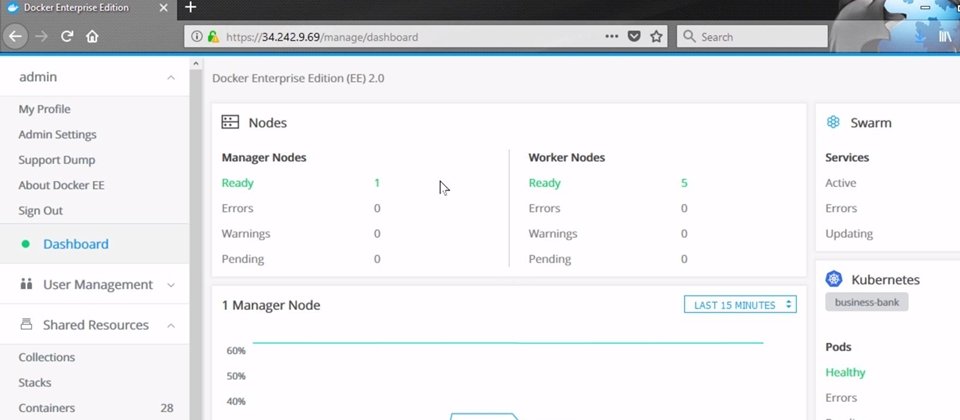This screenshot has width=960, height=420.
Task: Click the 60% chart axis label
Action: point(236,350)
